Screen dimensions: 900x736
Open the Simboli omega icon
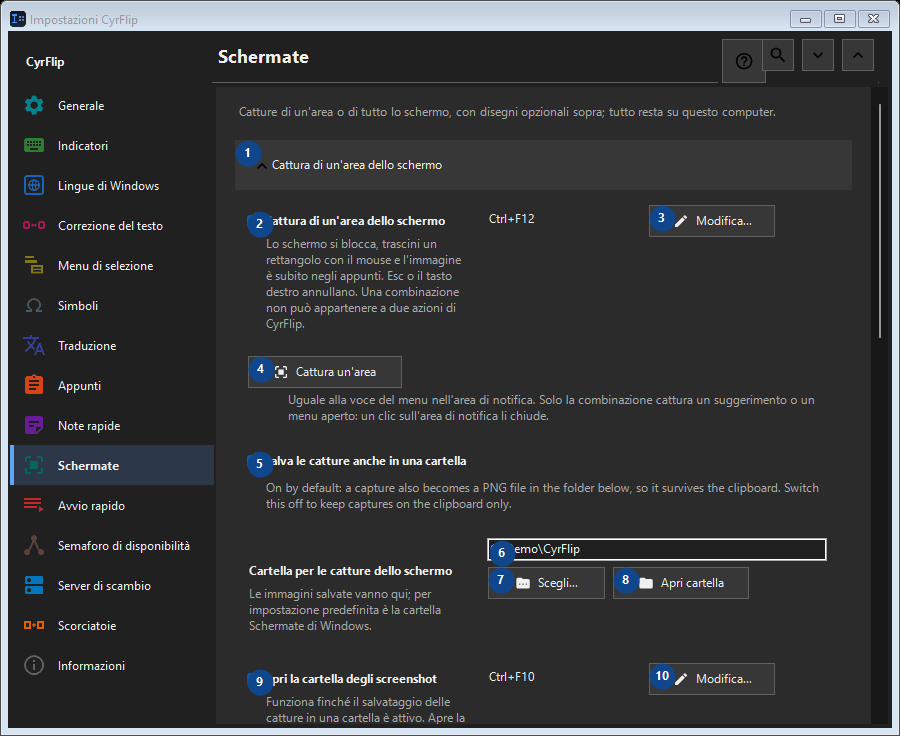pyautogui.click(x=34, y=305)
